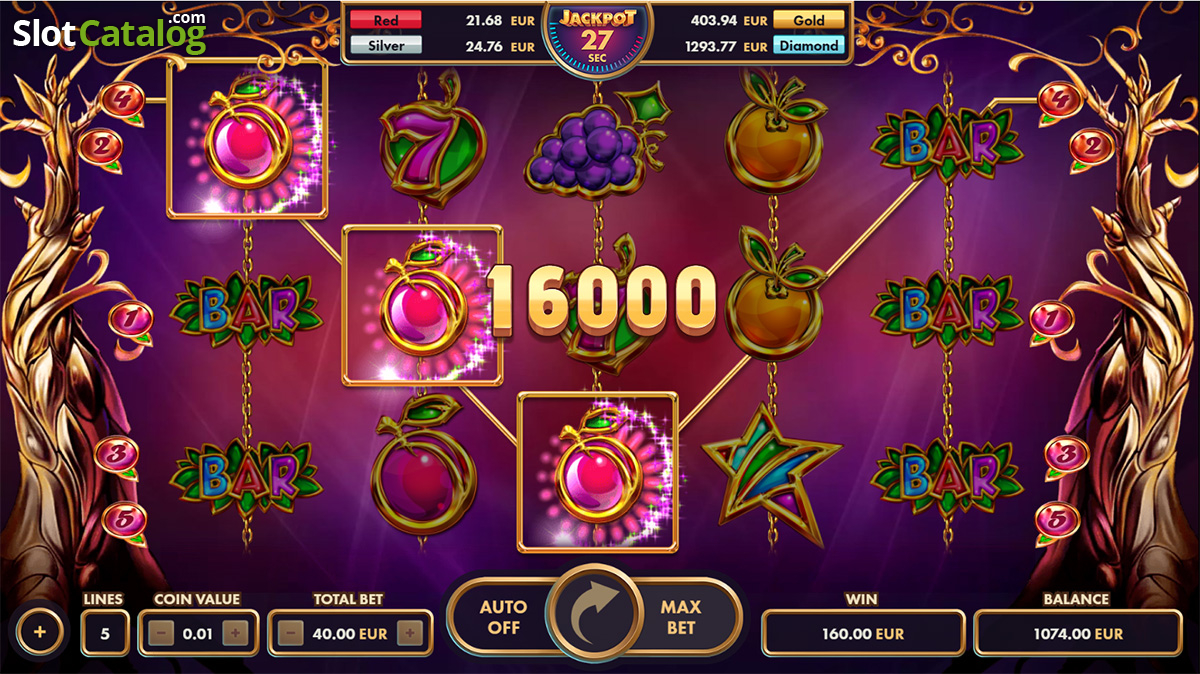The width and height of the screenshot is (1200, 674).
Task: Click the lucky seven symbol on reel two
Action: pyautogui.click(x=420, y=150)
